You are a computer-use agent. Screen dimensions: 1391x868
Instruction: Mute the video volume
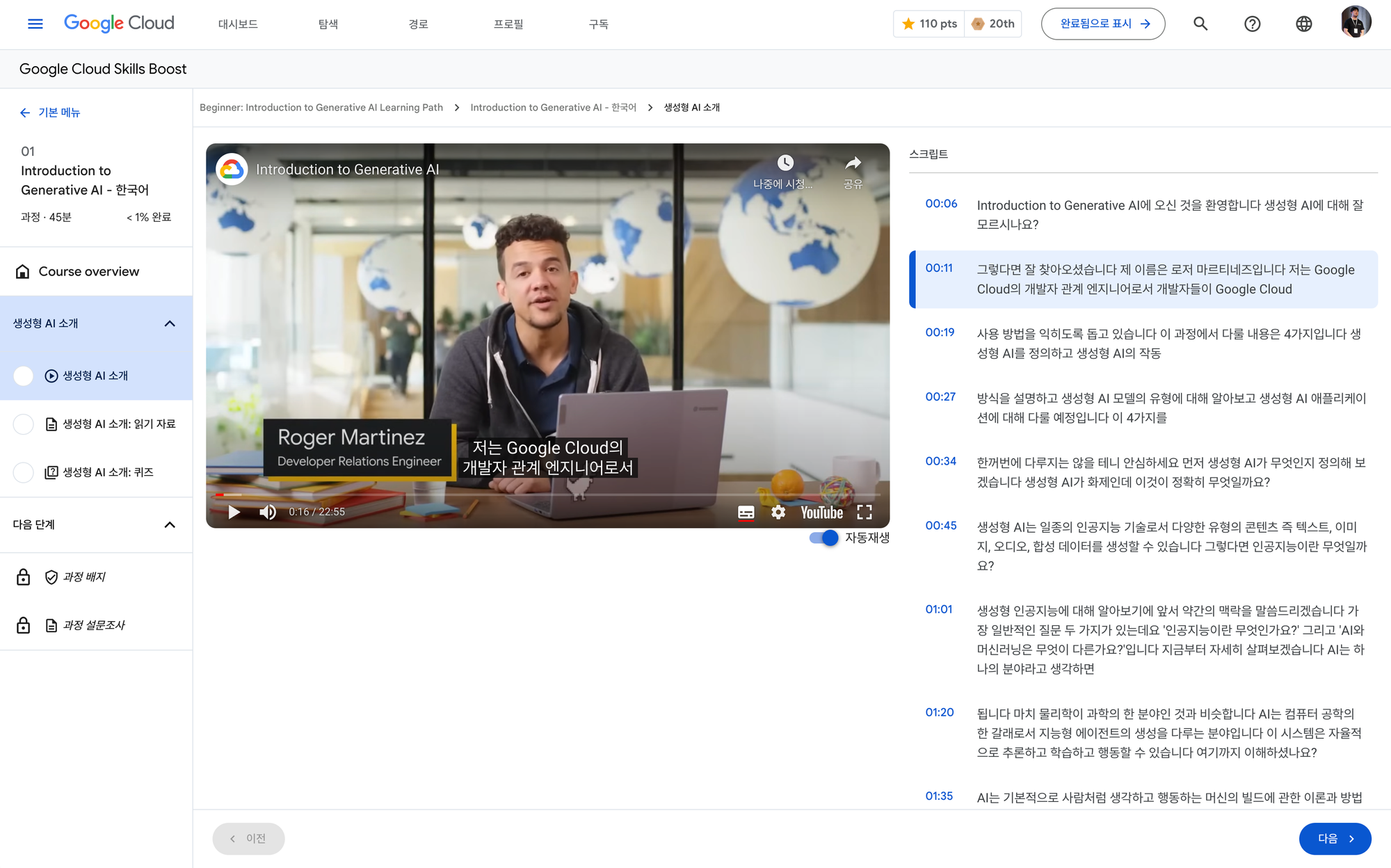(x=268, y=512)
